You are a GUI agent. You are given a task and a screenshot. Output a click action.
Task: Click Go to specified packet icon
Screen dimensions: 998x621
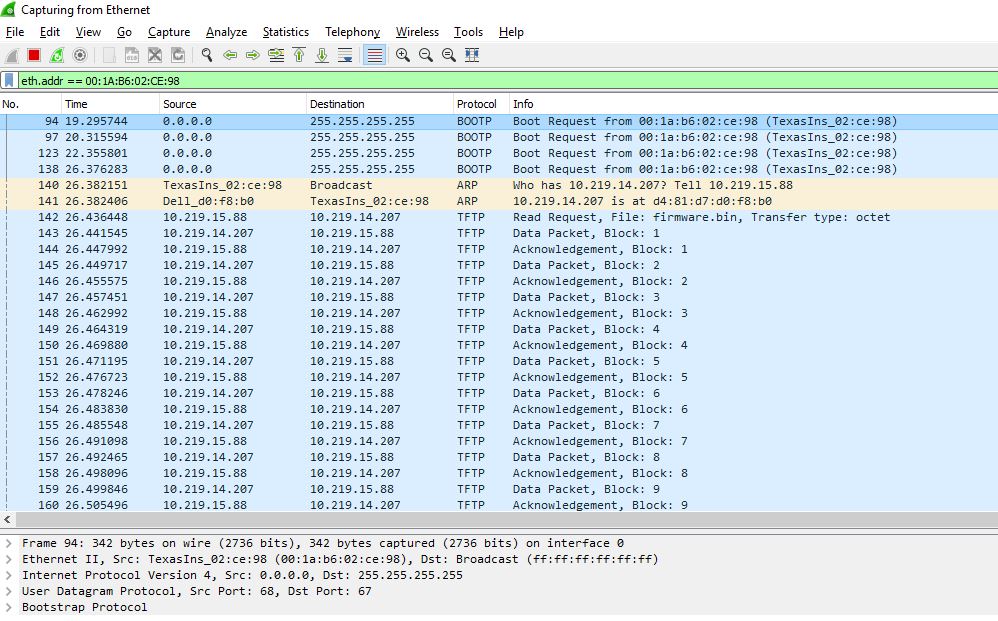(x=276, y=55)
